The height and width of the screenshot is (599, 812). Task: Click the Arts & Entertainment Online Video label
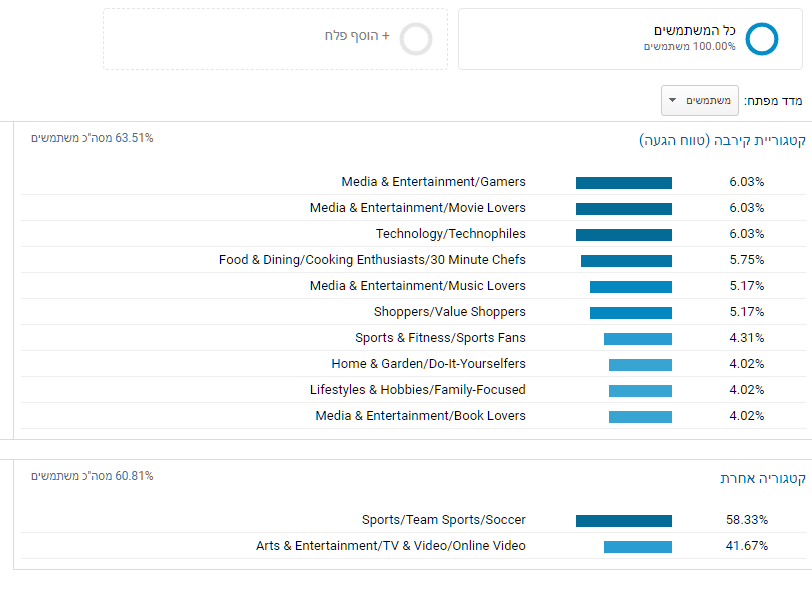(x=390, y=546)
